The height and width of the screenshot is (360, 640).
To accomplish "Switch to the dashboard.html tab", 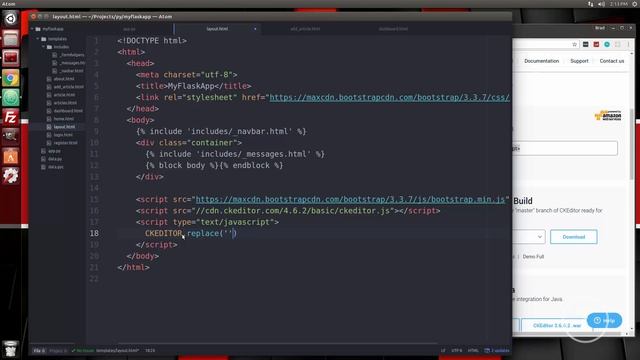I will pos(393,29).
